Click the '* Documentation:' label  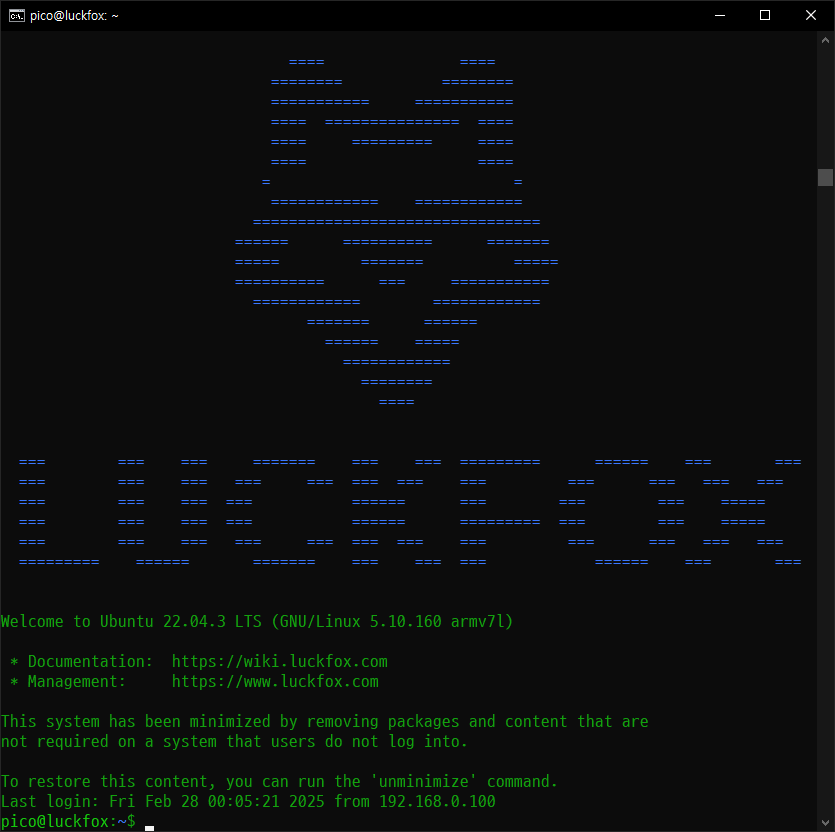81,661
